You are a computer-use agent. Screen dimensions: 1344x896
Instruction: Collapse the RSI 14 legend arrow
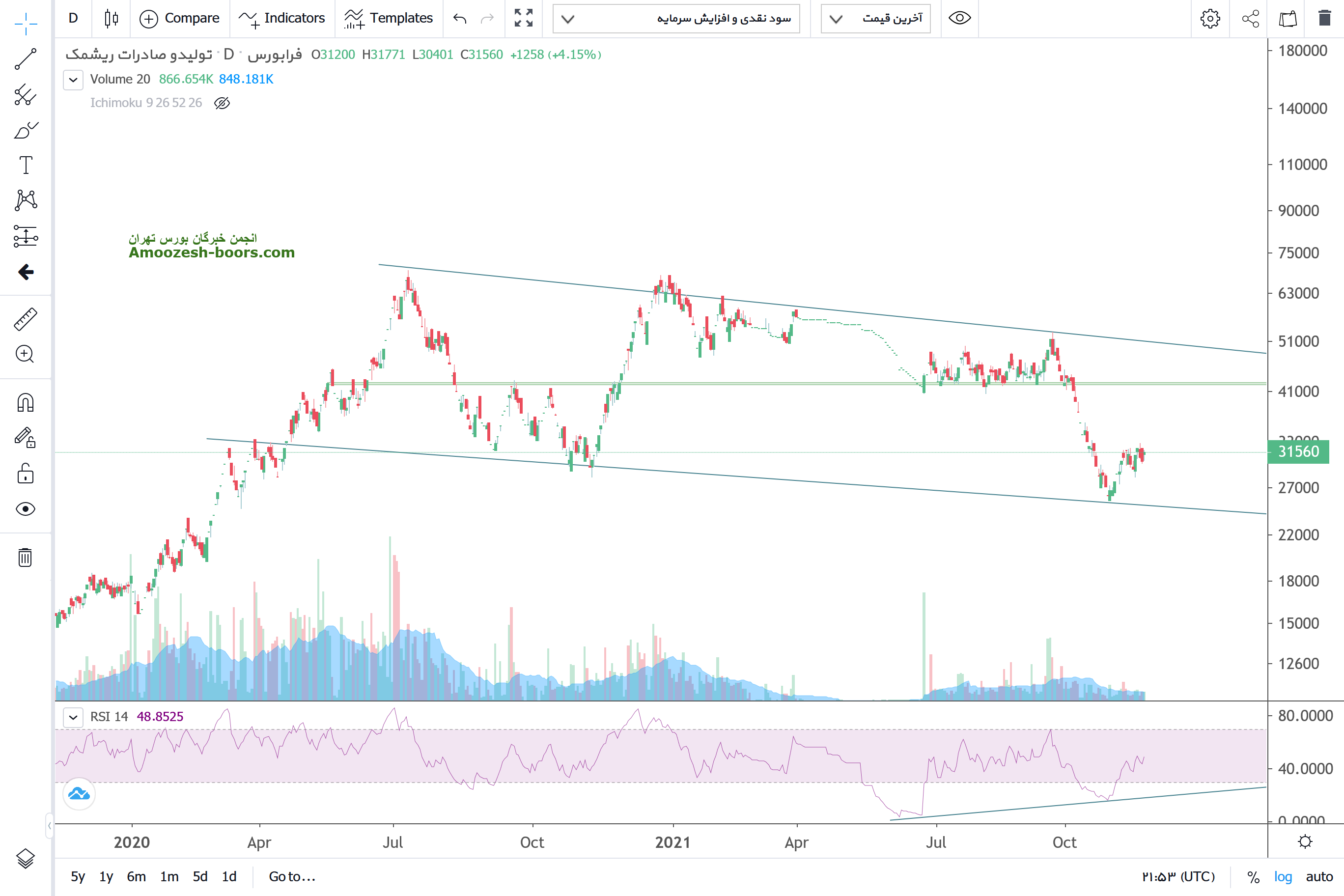click(73, 717)
